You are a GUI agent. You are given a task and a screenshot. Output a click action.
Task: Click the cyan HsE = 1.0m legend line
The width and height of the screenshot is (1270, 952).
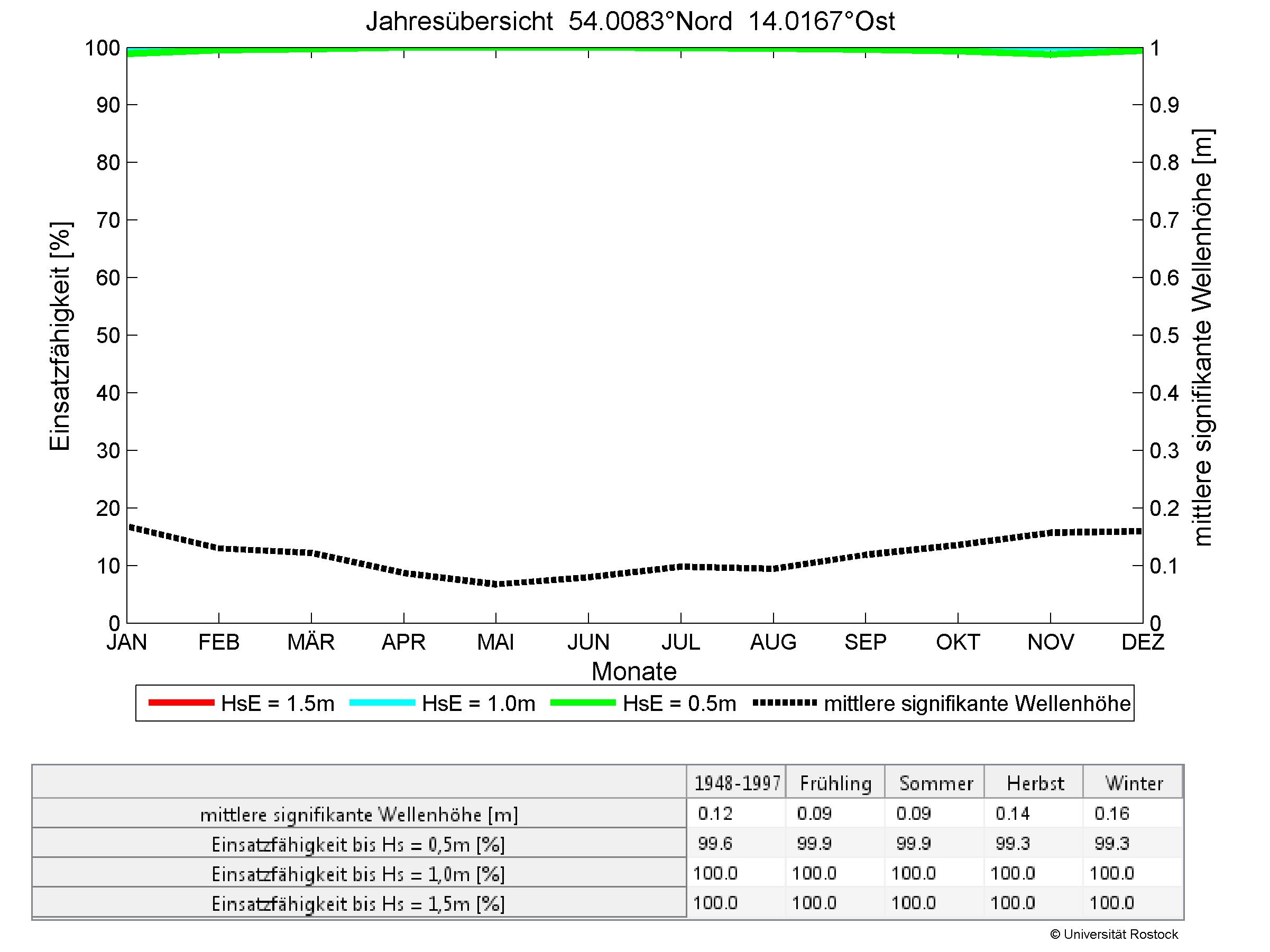click(382, 703)
